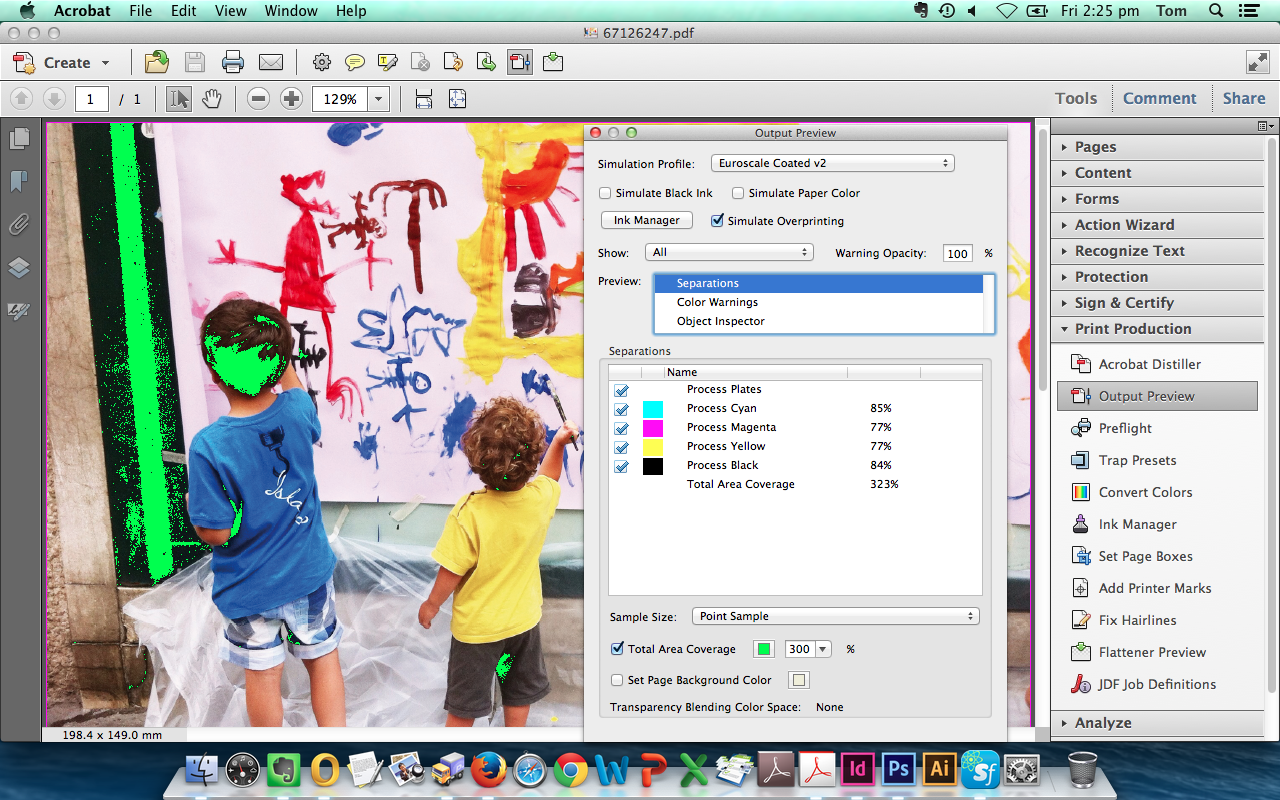Open the Simulation Profile dropdown

pyautogui.click(x=832, y=162)
